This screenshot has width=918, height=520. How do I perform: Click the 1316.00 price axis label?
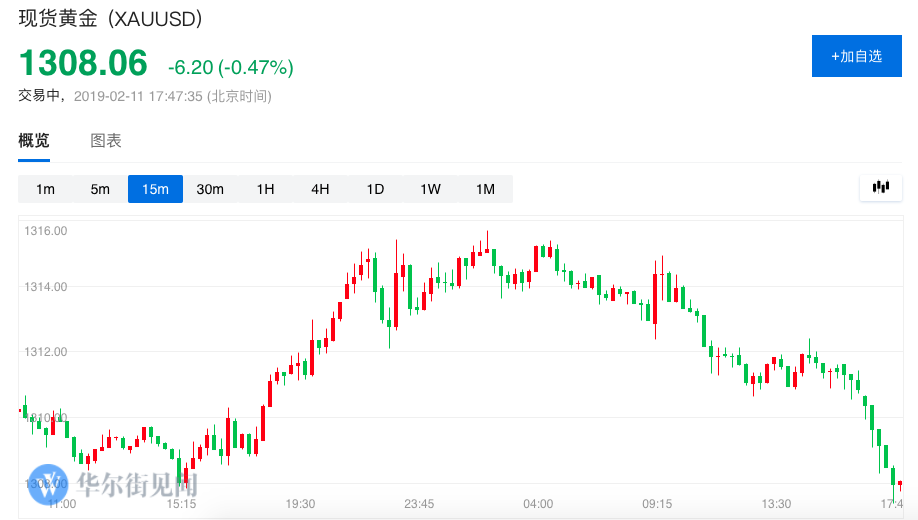[46, 231]
